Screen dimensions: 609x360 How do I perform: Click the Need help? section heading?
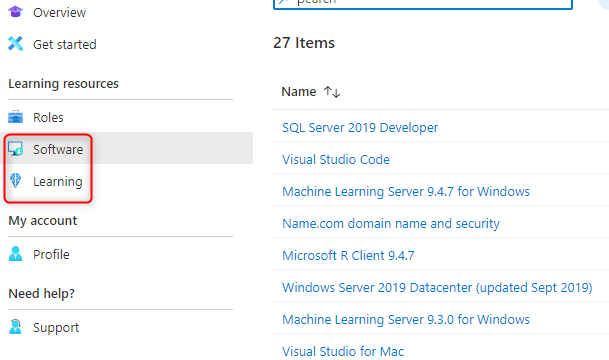point(42,294)
